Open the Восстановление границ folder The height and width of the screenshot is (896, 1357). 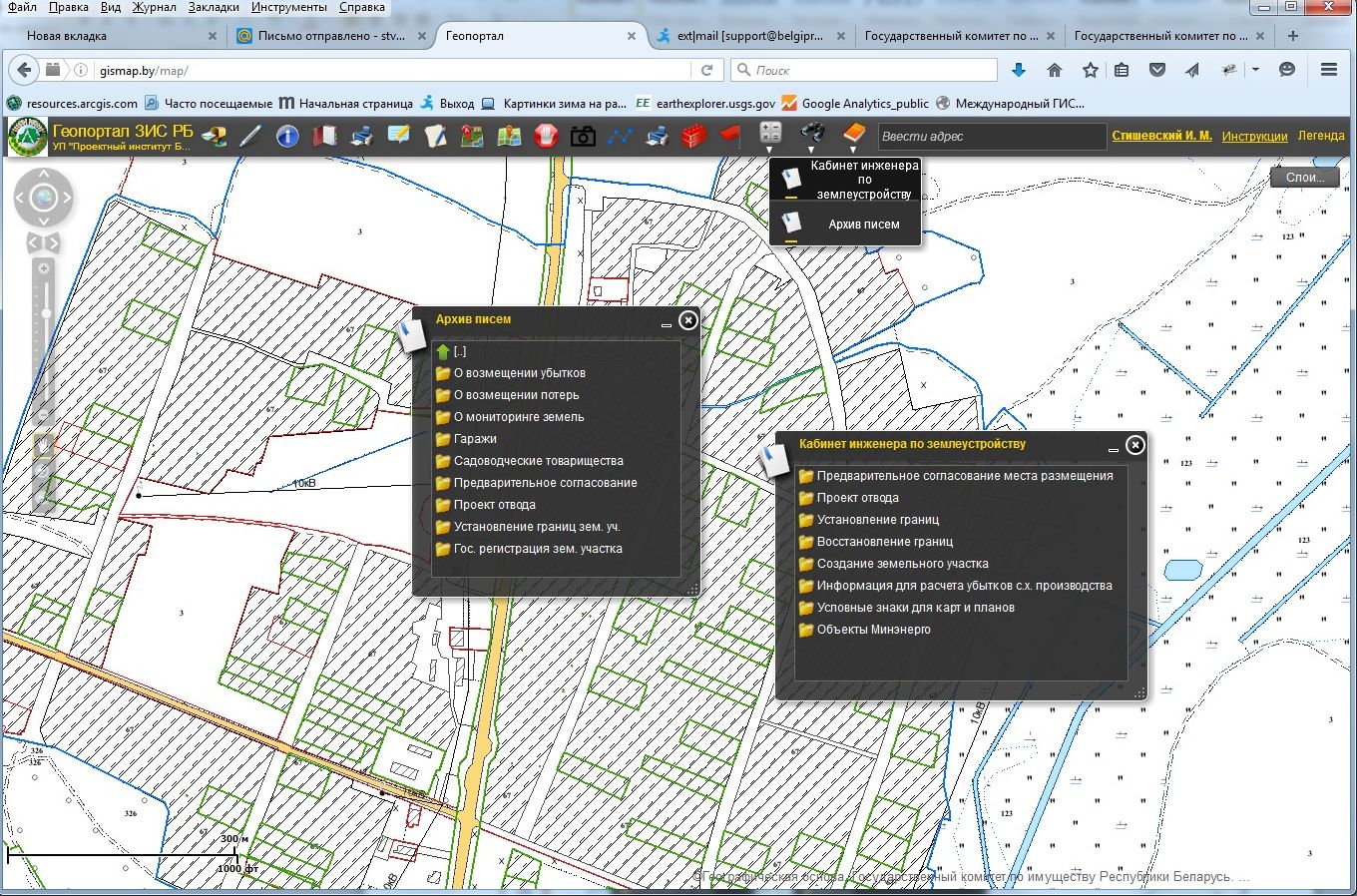point(884,542)
